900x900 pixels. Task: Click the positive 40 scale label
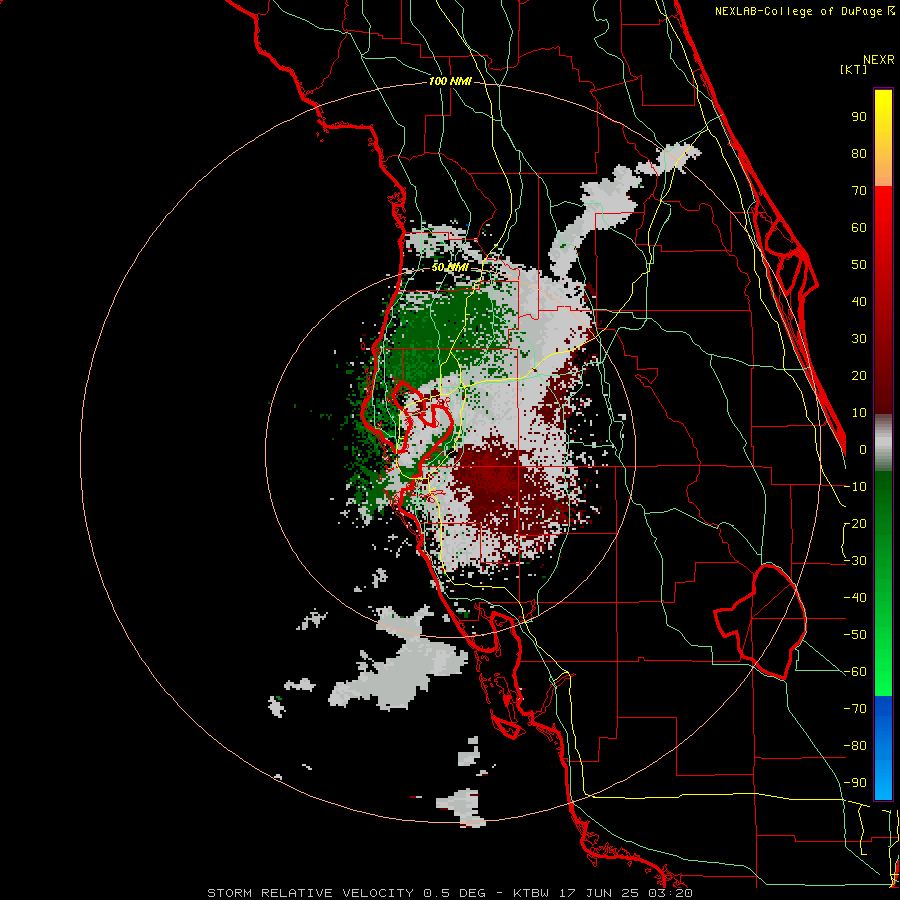click(x=859, y=302)
